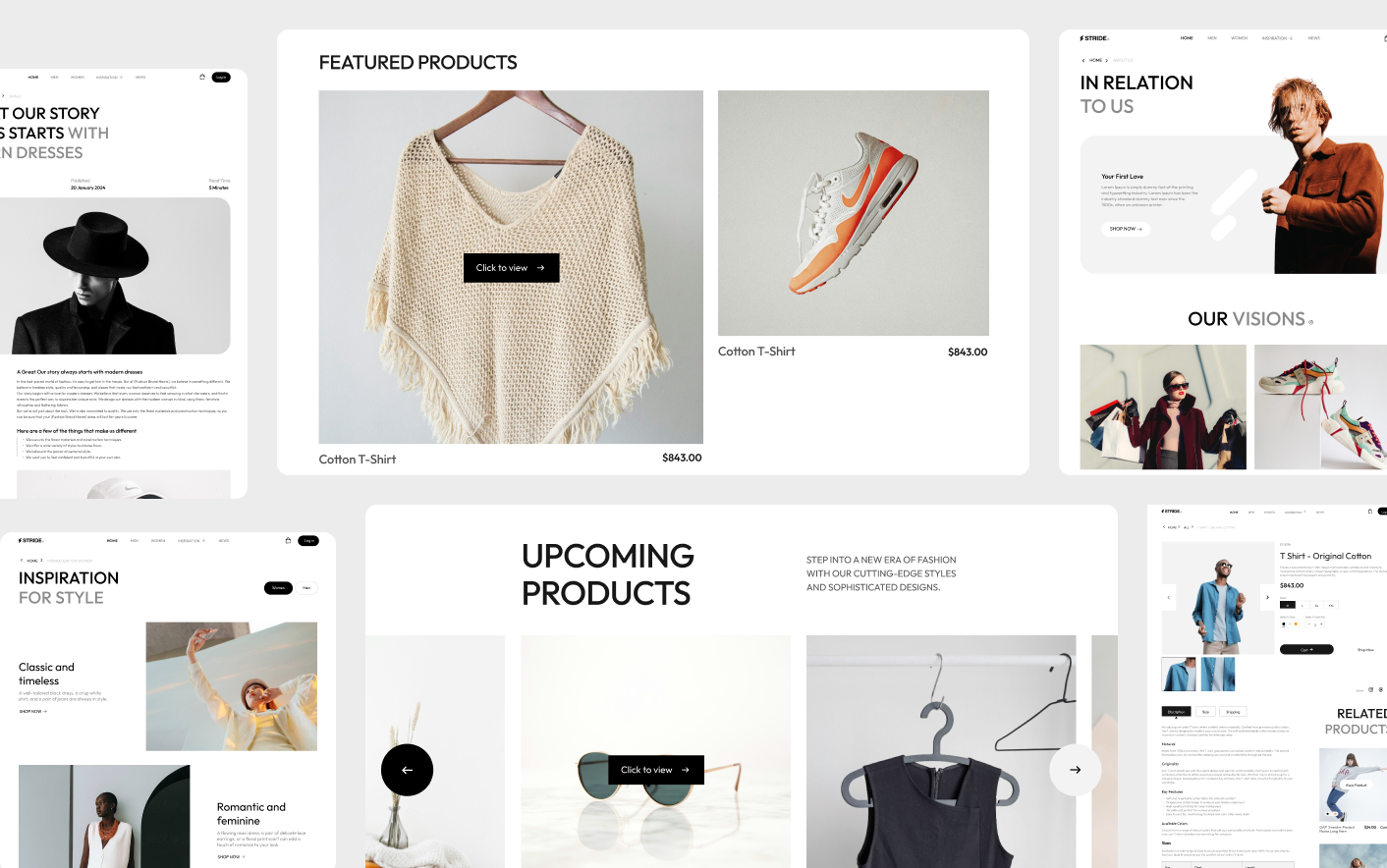Click the white next arrow in Upcoming Products
1387x868 pixels.
tap(1076, 770)
